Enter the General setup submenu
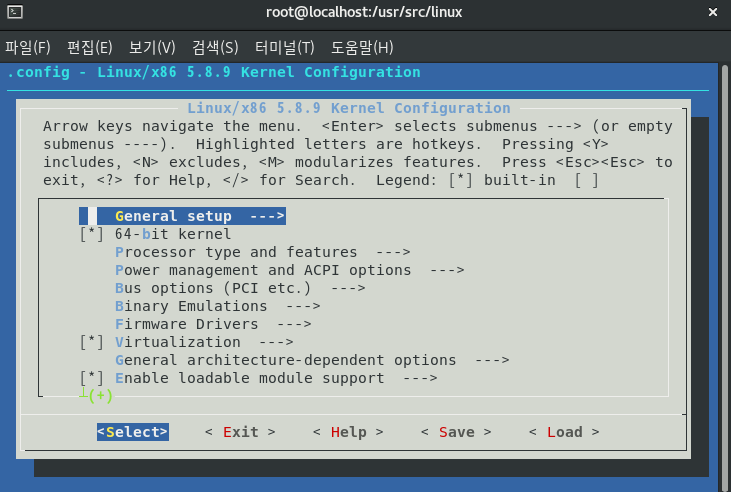 pos(182,216)
